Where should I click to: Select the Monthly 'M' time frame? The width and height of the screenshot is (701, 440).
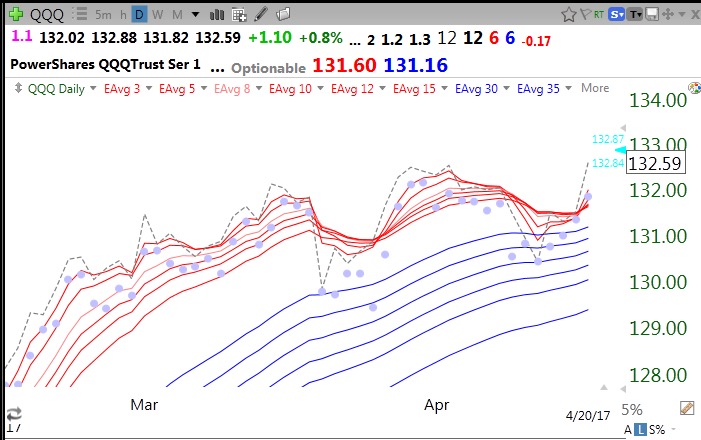click(x=177, y=15)
